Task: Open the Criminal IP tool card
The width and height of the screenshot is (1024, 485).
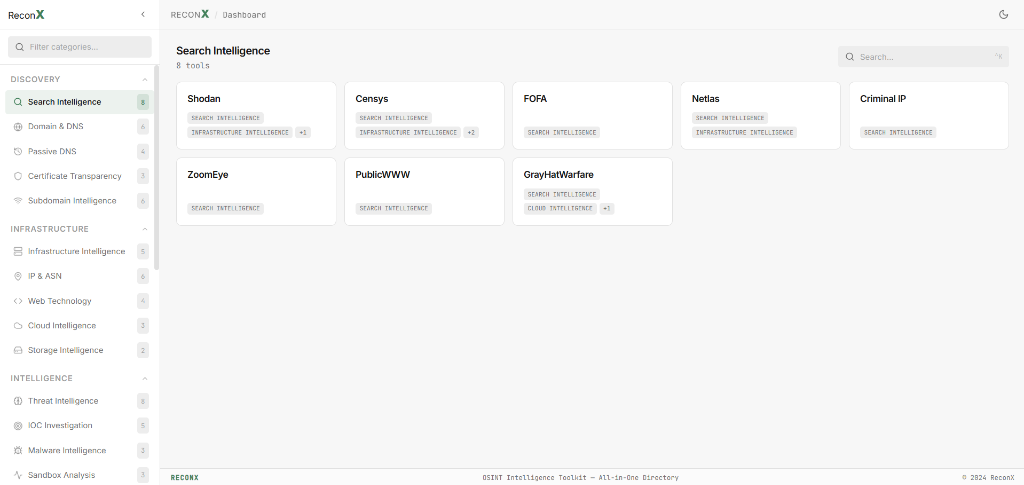Action: [929, 116]
